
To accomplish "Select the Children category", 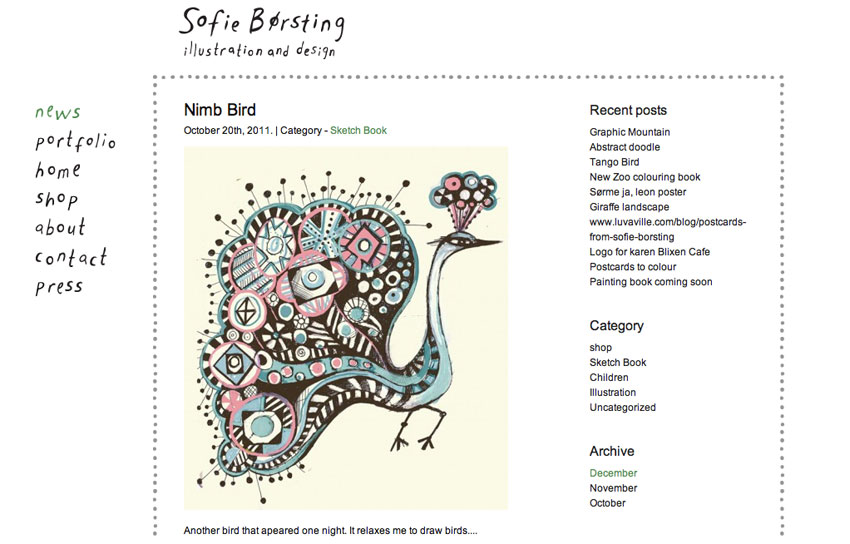I will click(x=609, y=378).
